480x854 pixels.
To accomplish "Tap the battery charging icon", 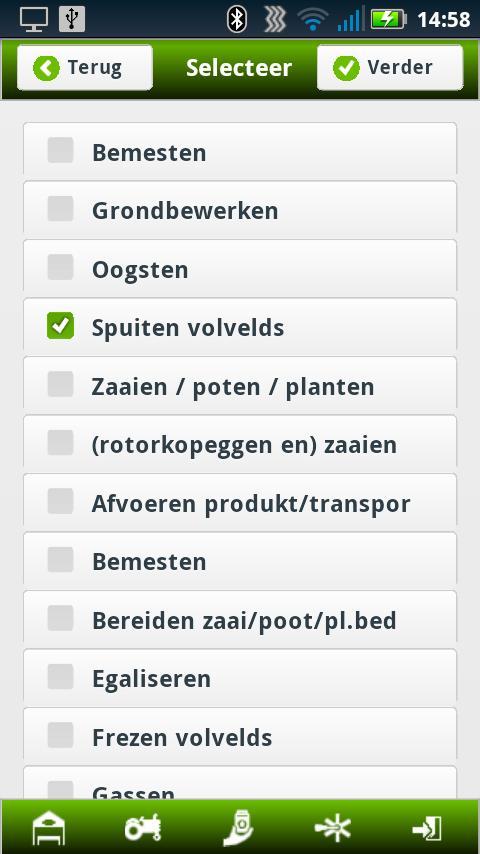I will pos(388,19).
